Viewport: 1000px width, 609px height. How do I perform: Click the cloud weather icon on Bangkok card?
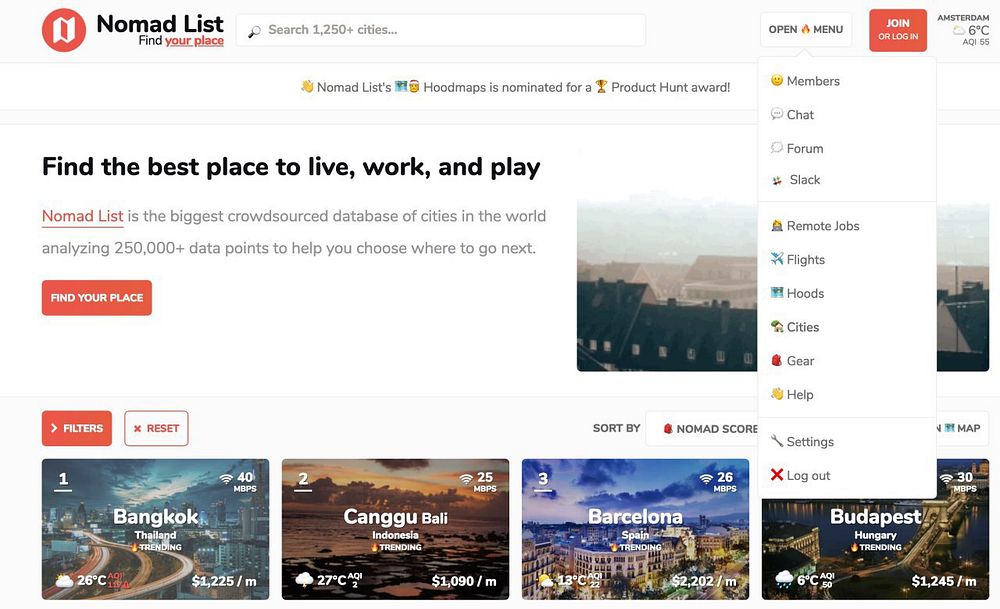coord(64,580)
